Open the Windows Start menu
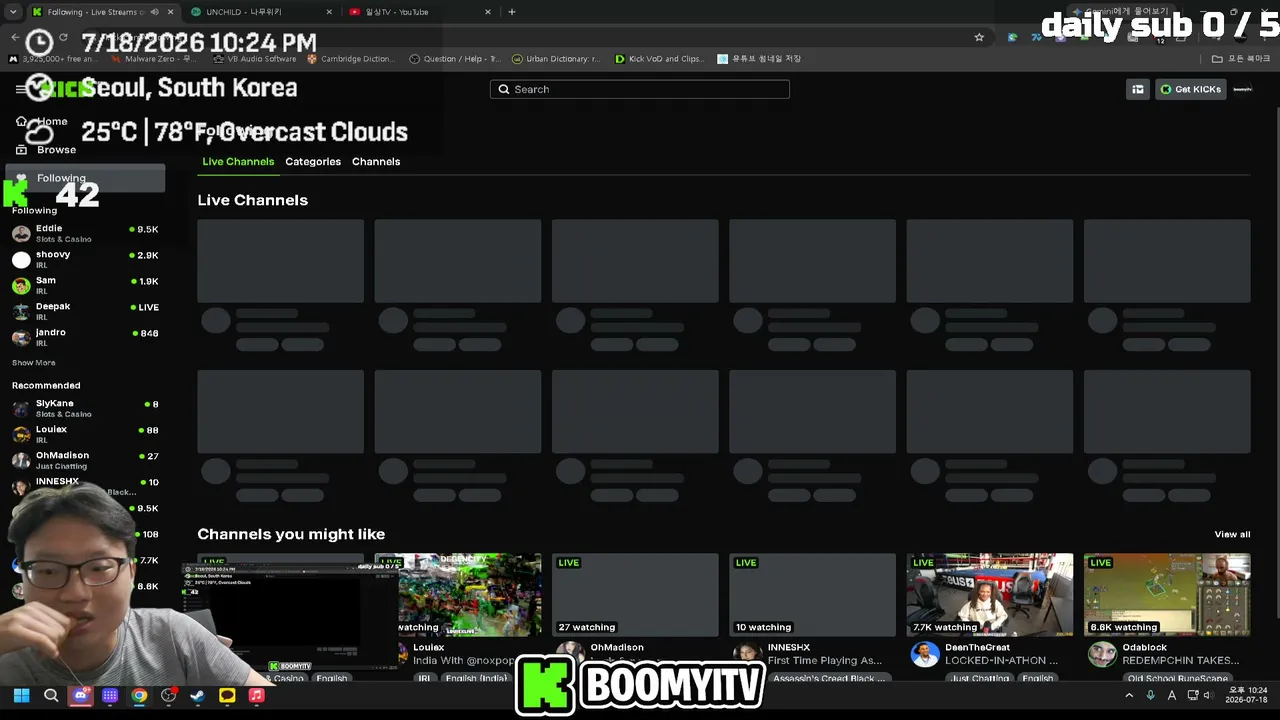Image resolution: width=1280 pixels, height=720 pixels. click(x=21, y=695)
